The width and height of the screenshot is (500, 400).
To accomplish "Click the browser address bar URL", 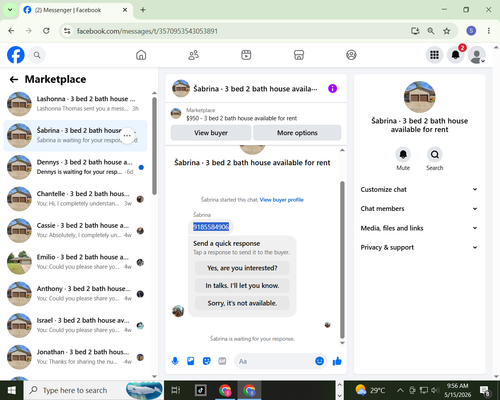I will pyautogui.click(x=147, y=31).
